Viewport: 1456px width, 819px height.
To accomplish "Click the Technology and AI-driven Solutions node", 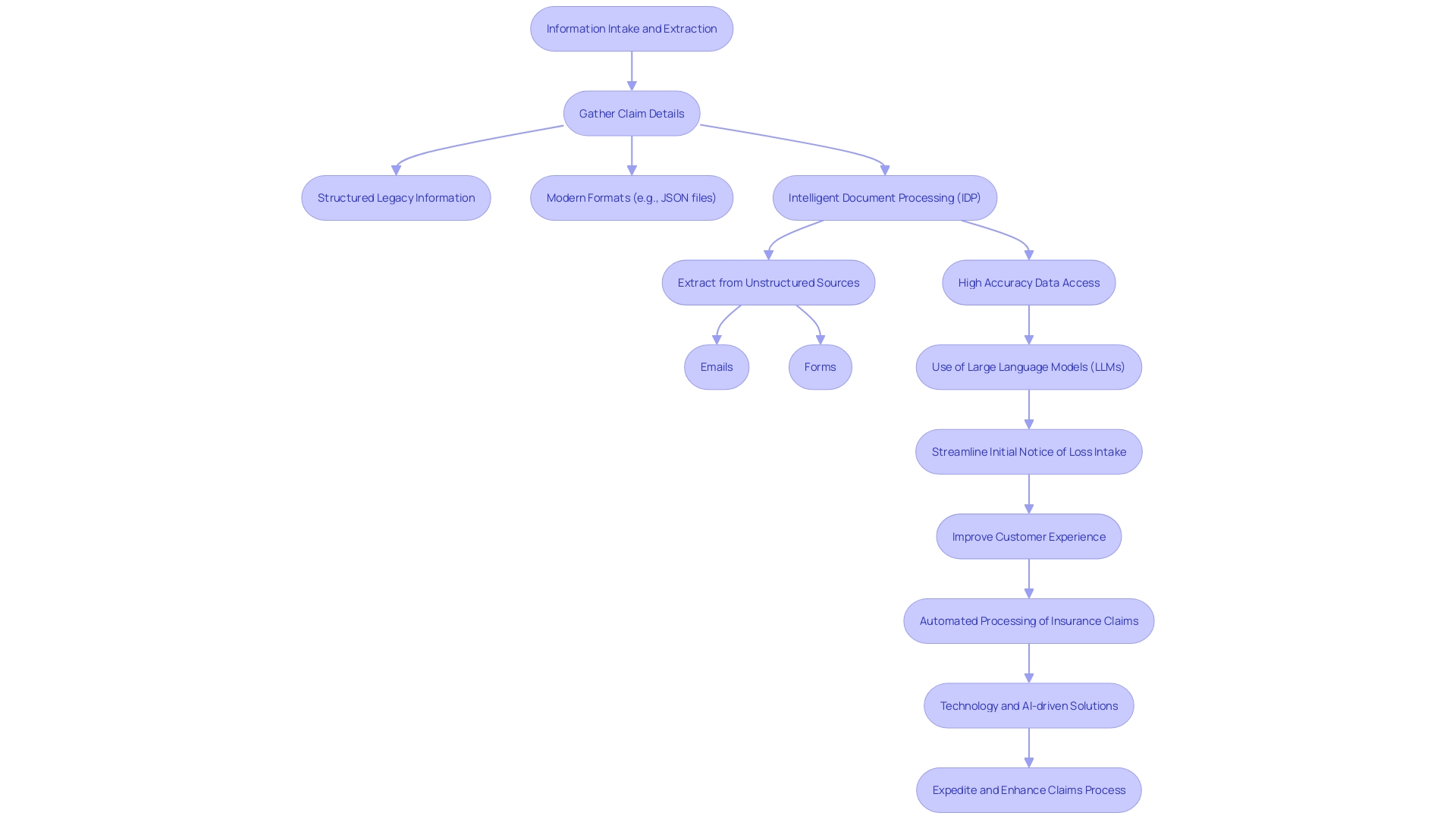I will (1029, 705).
